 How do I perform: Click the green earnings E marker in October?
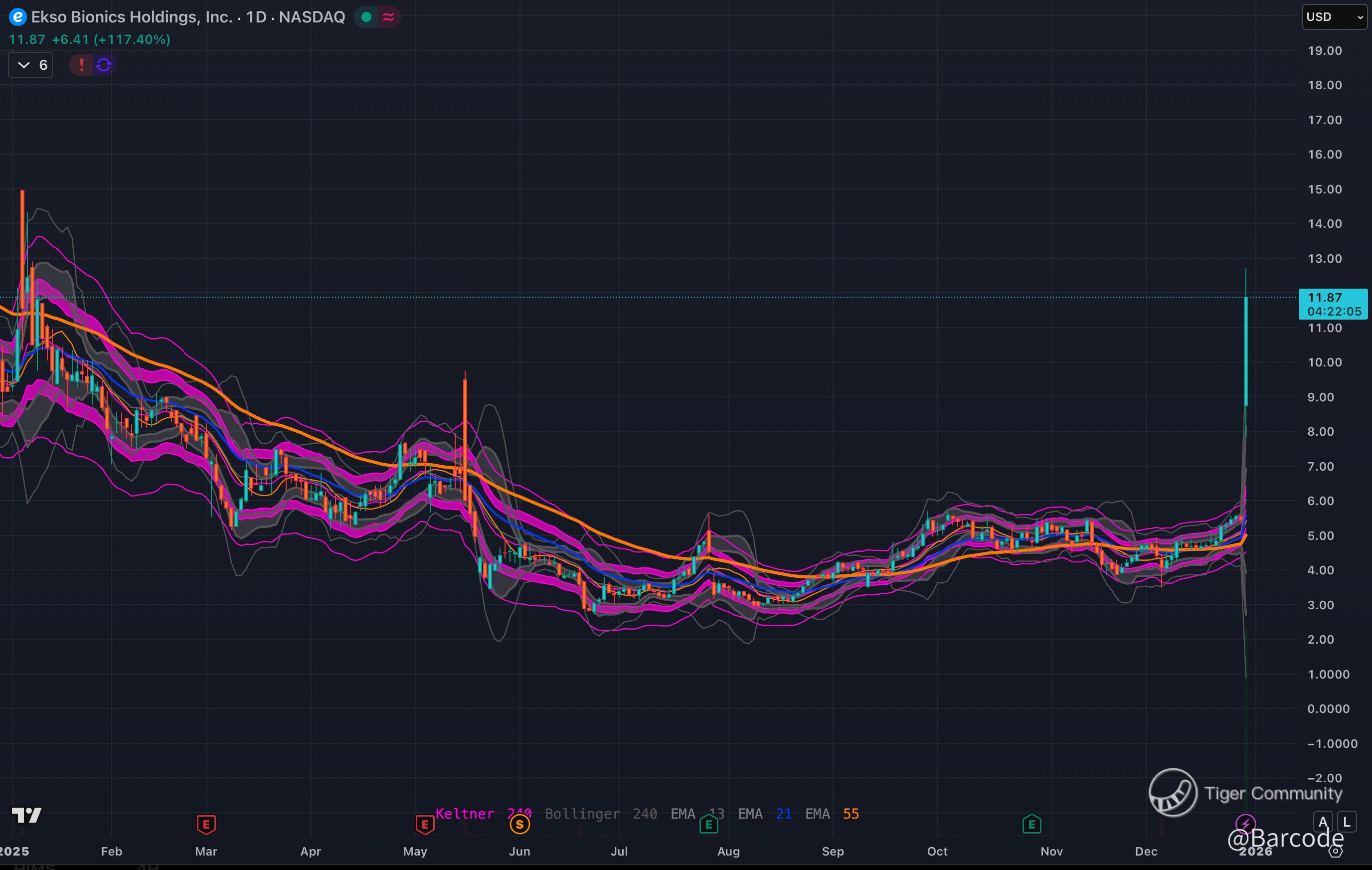click(x=1032, y=824)
